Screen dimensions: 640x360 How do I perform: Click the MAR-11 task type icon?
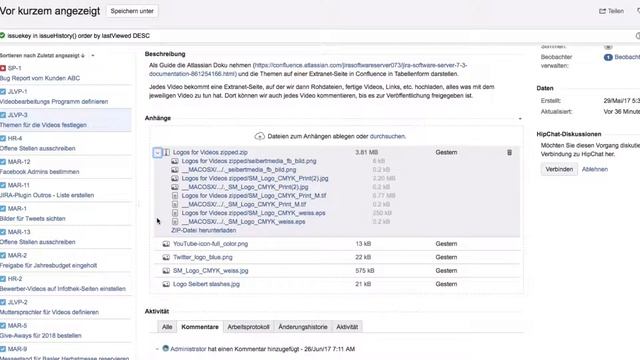(x=3, y=185)
